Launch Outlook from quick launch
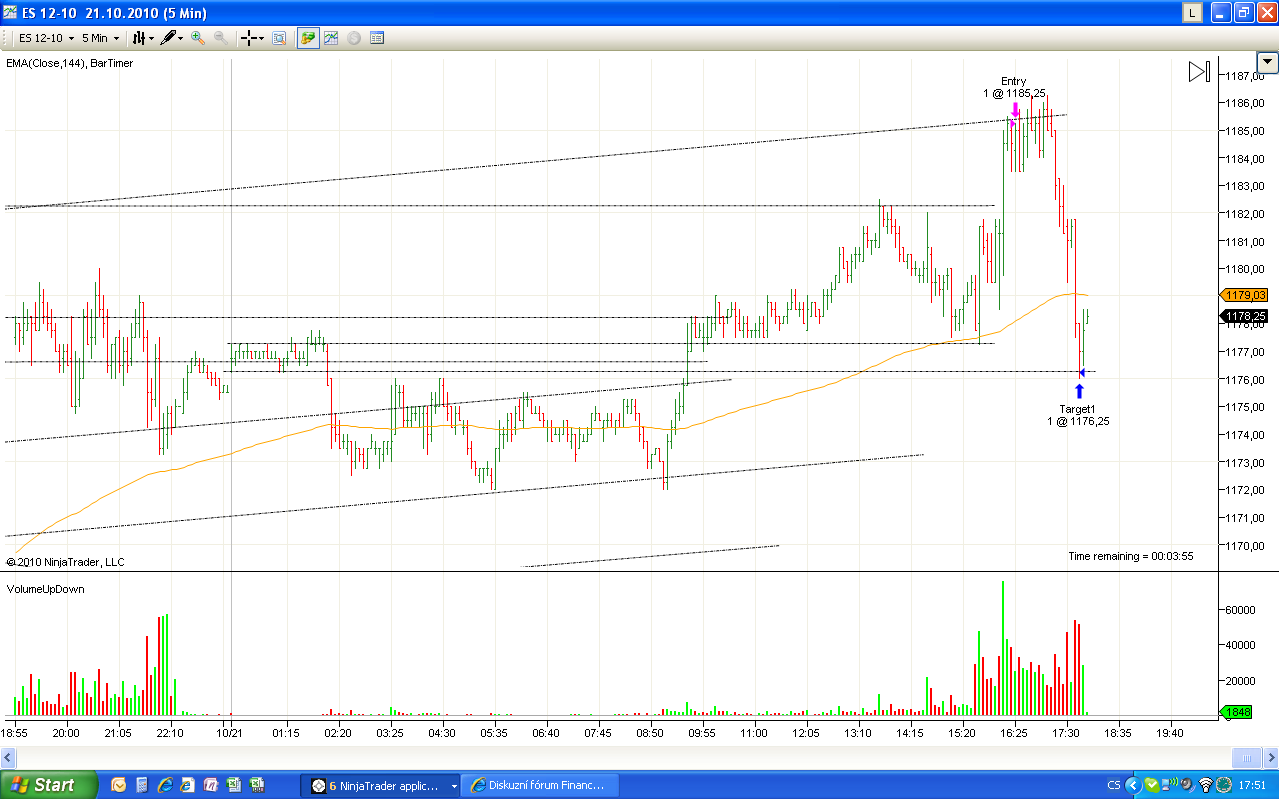Screen dimensions: 1279x799 click(x=119, y=785)
